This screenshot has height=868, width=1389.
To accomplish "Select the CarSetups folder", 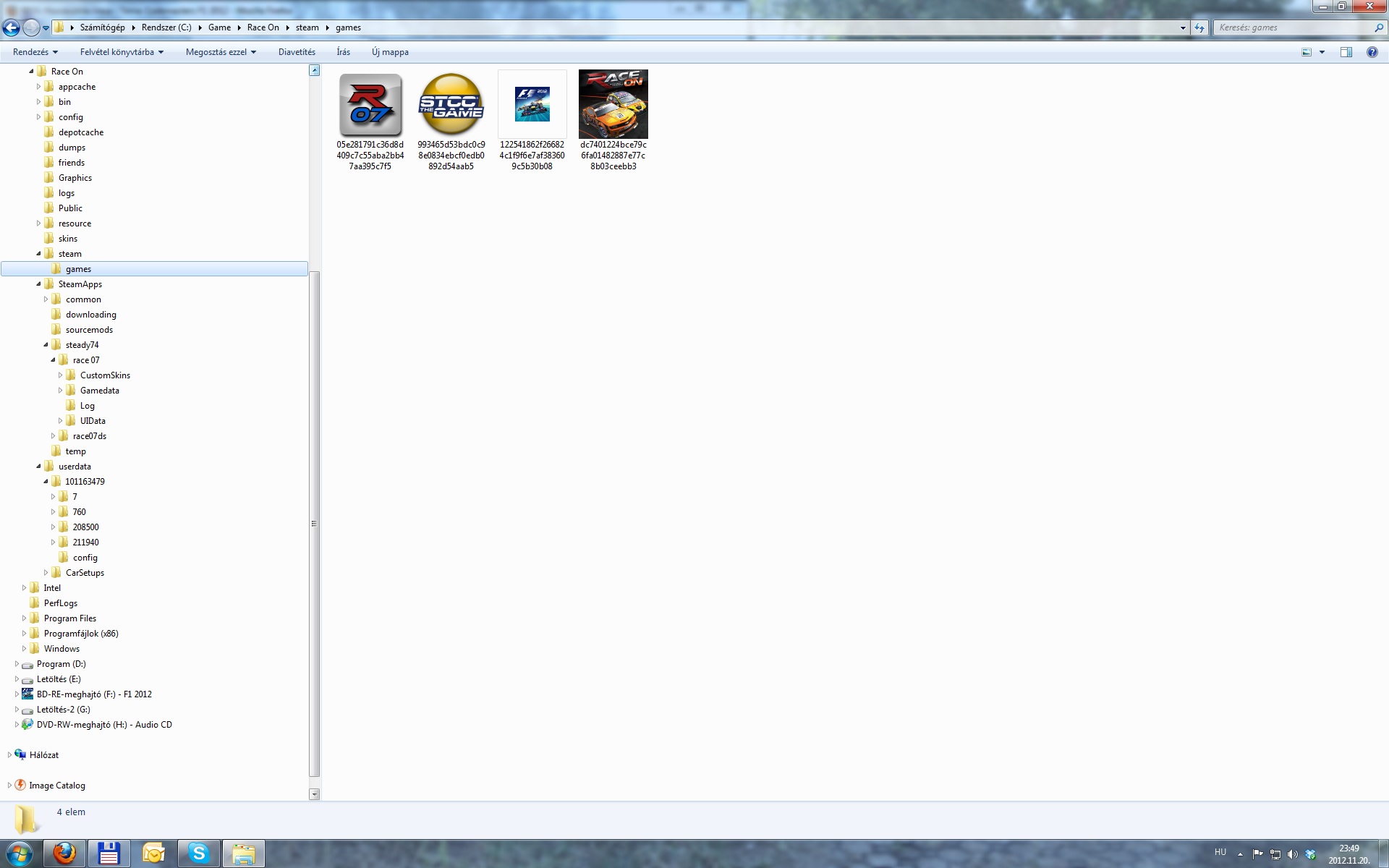I will click(x=84, y=572).
